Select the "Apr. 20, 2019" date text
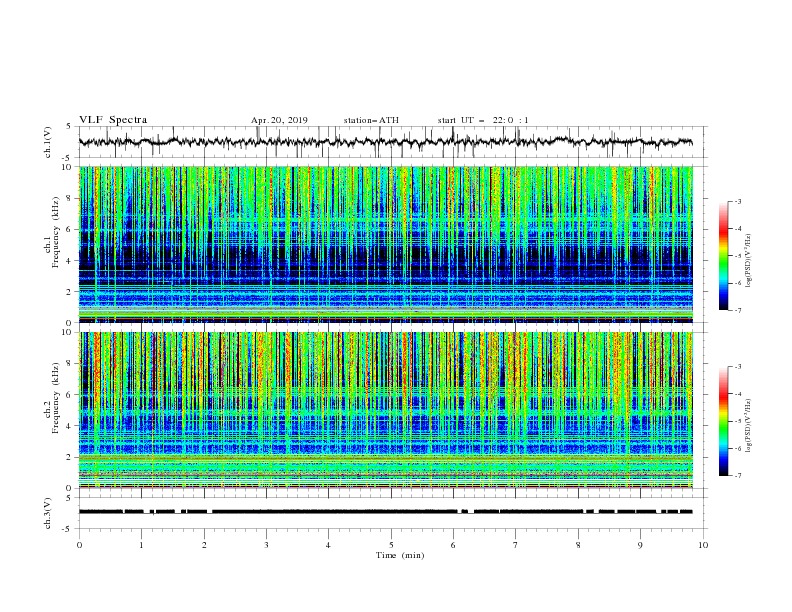 coord(279,120)
